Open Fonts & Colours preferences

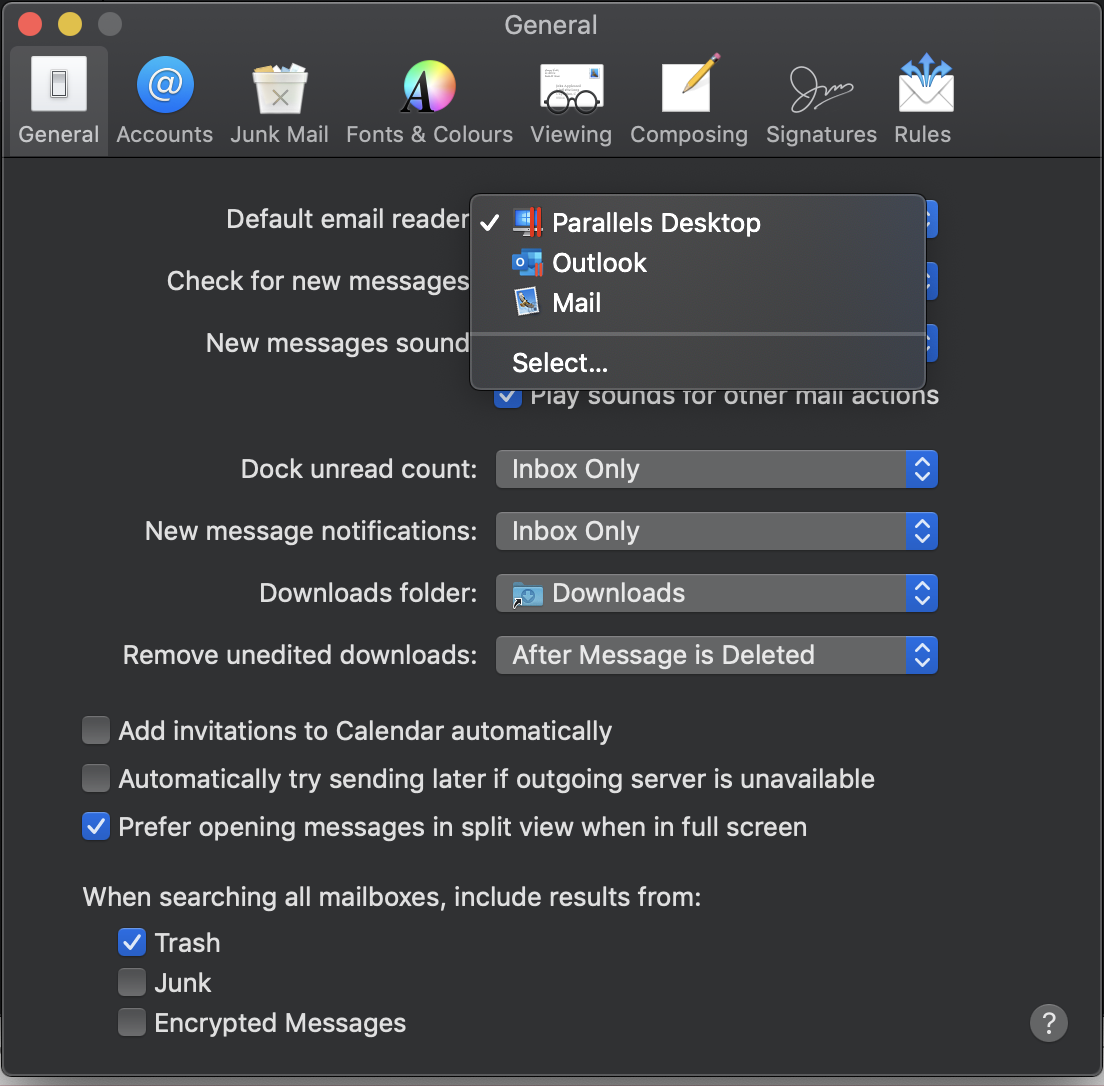pos(429,102)
